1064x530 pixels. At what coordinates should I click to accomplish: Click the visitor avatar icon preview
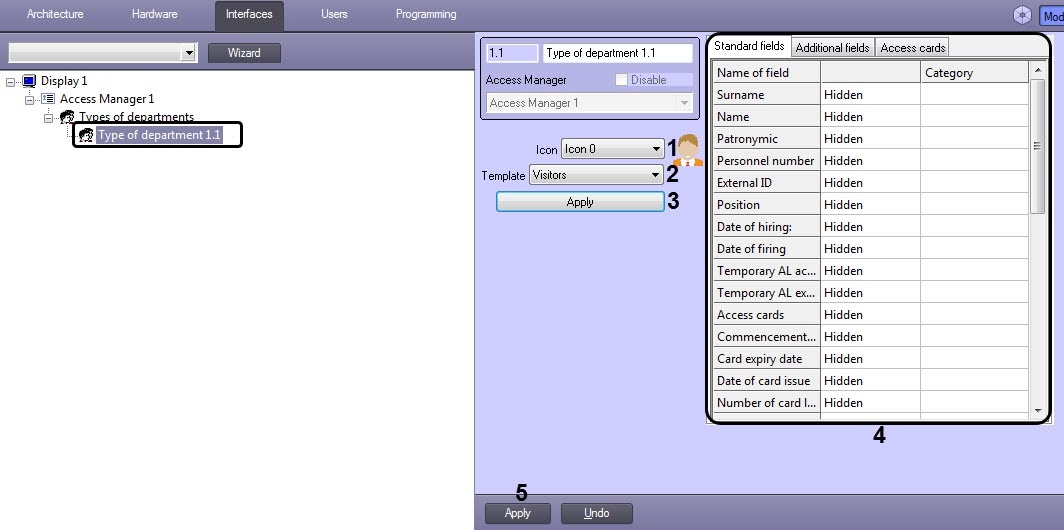688,151
